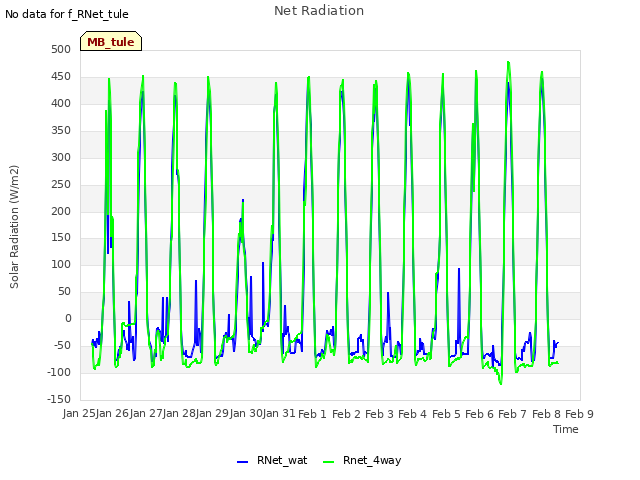Click the blue RNet_wat legend swatch

pyautogui.click(x=242, y=462)
